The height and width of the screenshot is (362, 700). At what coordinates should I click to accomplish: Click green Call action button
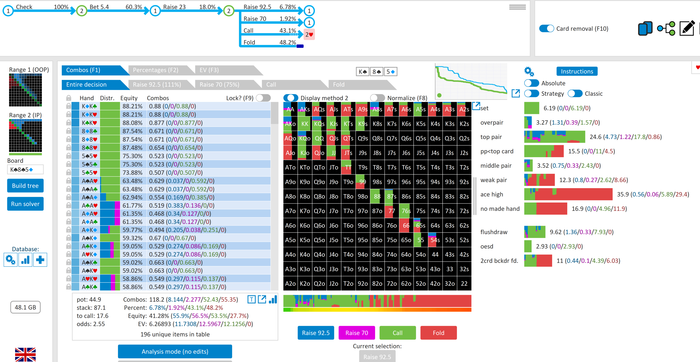[398, 333]
